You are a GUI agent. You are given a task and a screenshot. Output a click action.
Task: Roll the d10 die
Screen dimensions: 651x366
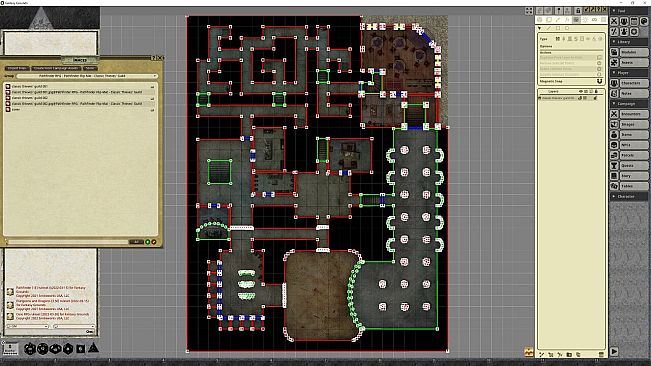tap(56, 349)
